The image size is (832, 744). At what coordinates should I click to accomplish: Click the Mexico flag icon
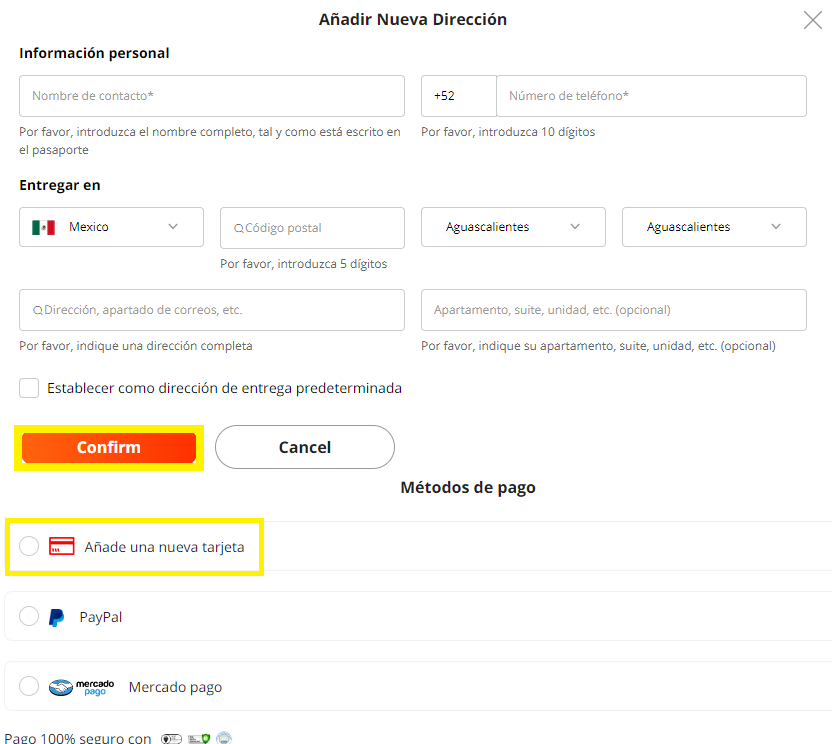click(x=43, y=227)
